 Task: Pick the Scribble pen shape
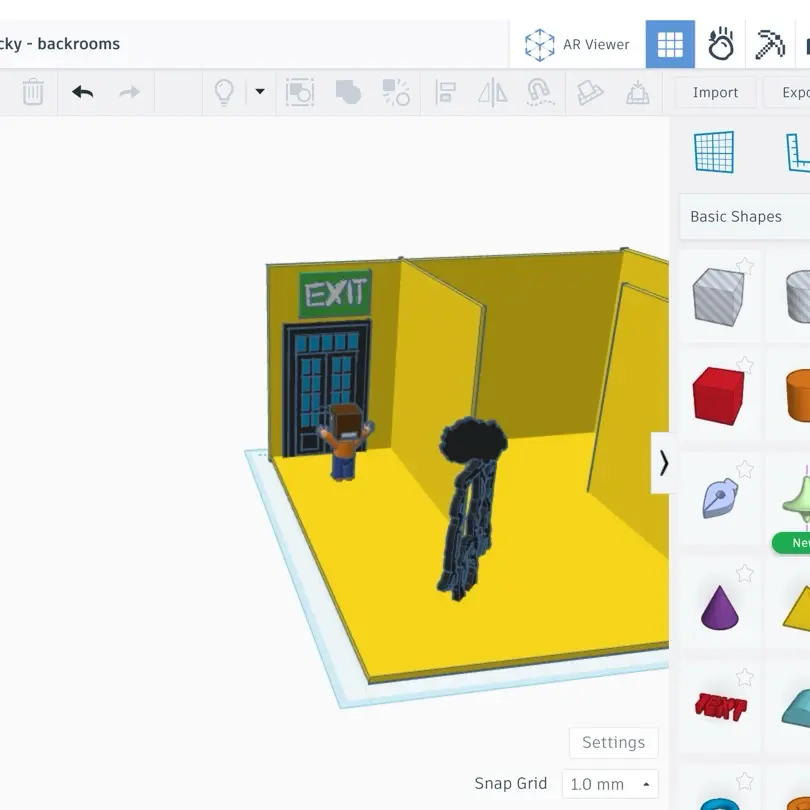tap(720, 498)
